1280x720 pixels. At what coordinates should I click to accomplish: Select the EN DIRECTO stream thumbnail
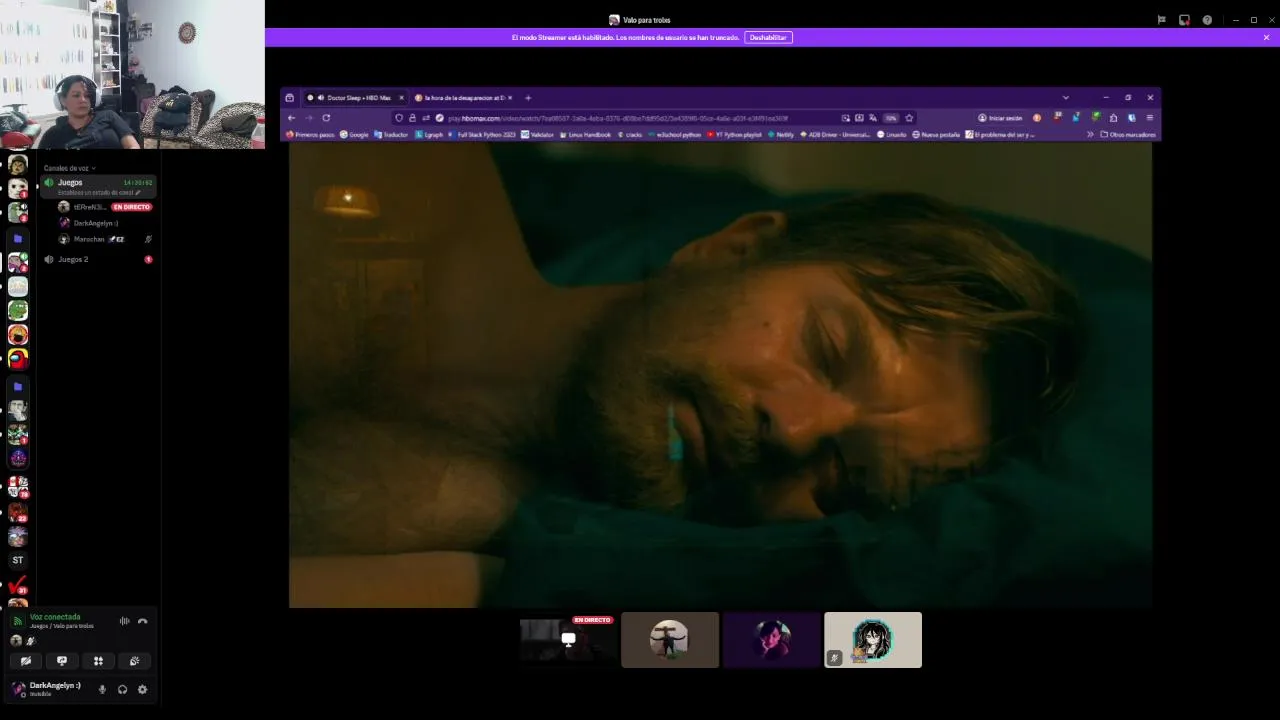[x=568, y=640]
